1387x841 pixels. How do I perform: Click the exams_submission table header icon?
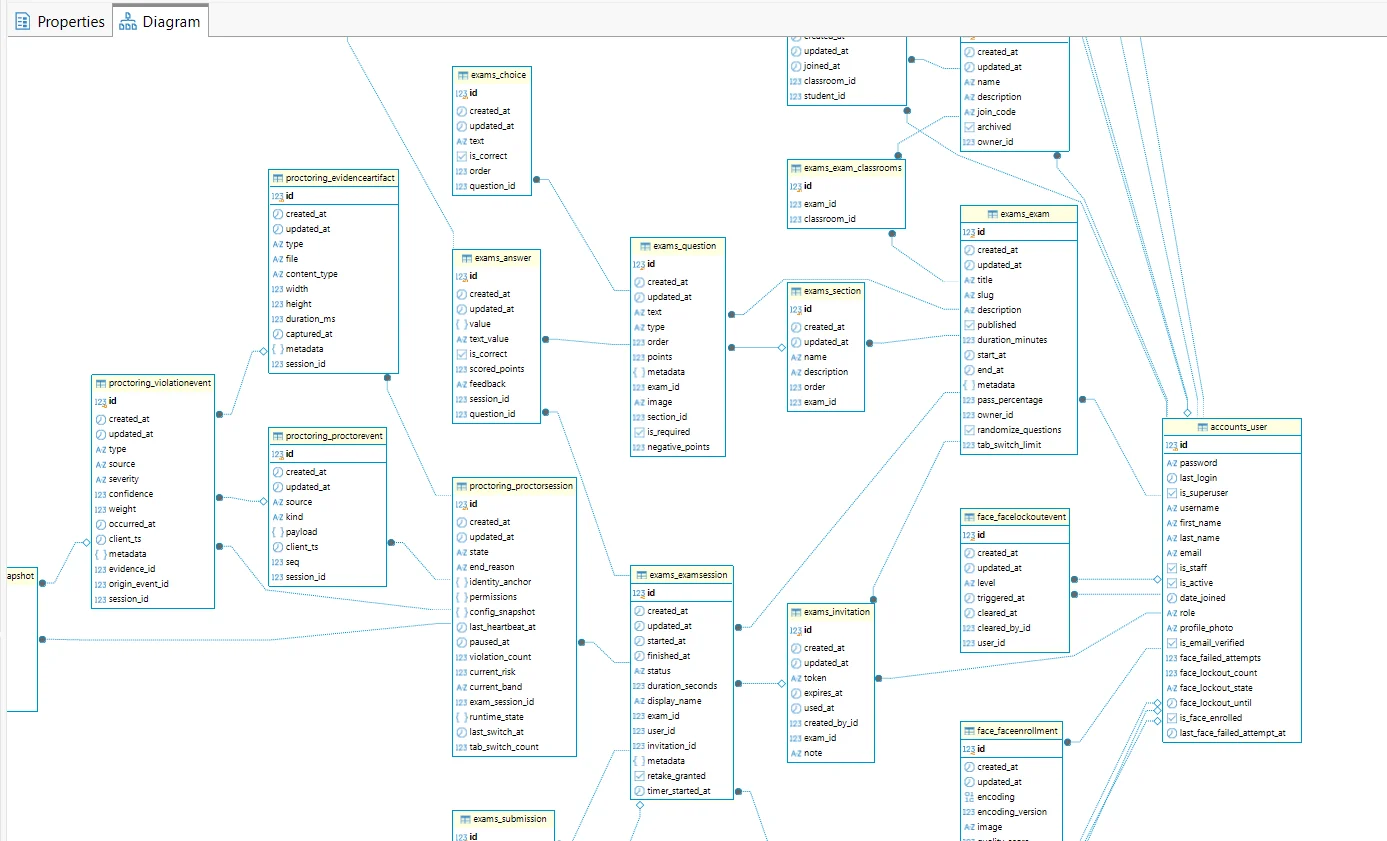(x=463, y=819)
